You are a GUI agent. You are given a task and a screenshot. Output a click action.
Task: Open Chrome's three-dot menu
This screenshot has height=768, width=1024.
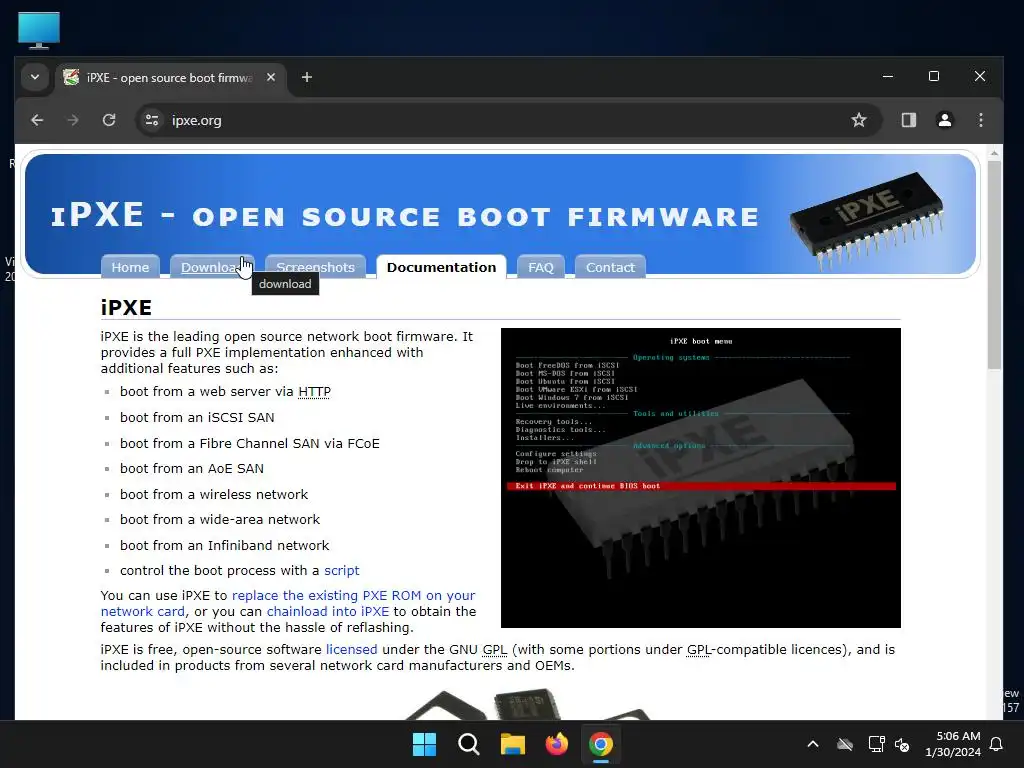pos(981,120)
